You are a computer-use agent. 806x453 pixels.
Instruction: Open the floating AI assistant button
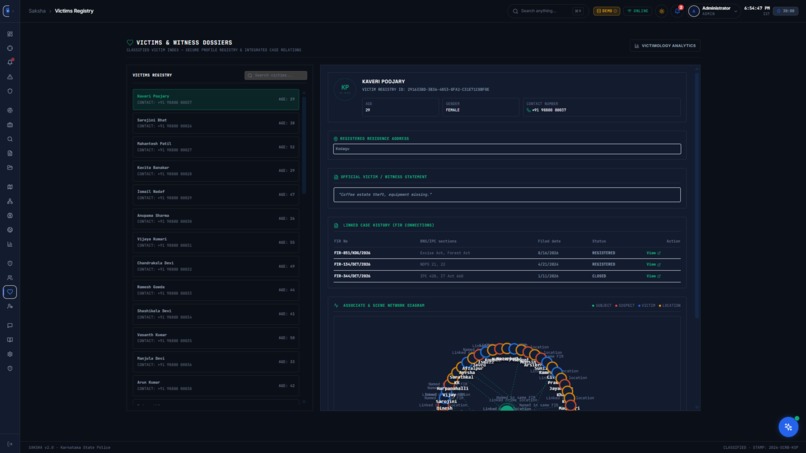(x=788, y=427)
